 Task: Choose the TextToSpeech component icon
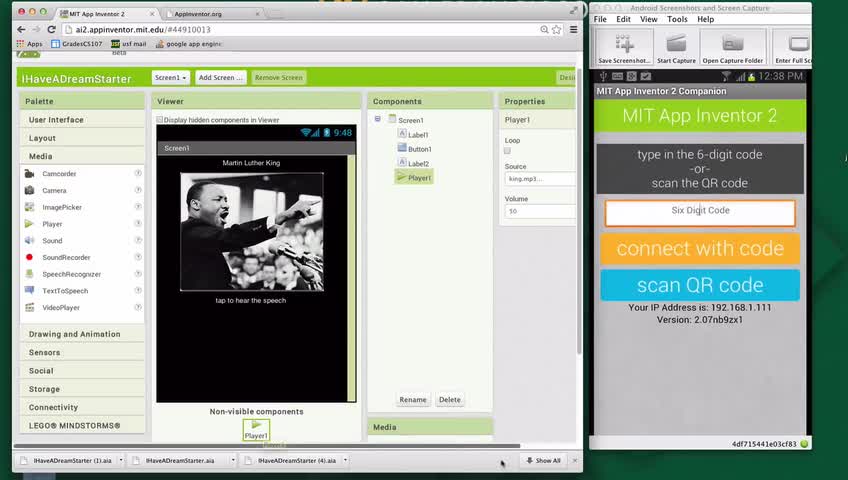pyautogui.click(x=30, y=291)
